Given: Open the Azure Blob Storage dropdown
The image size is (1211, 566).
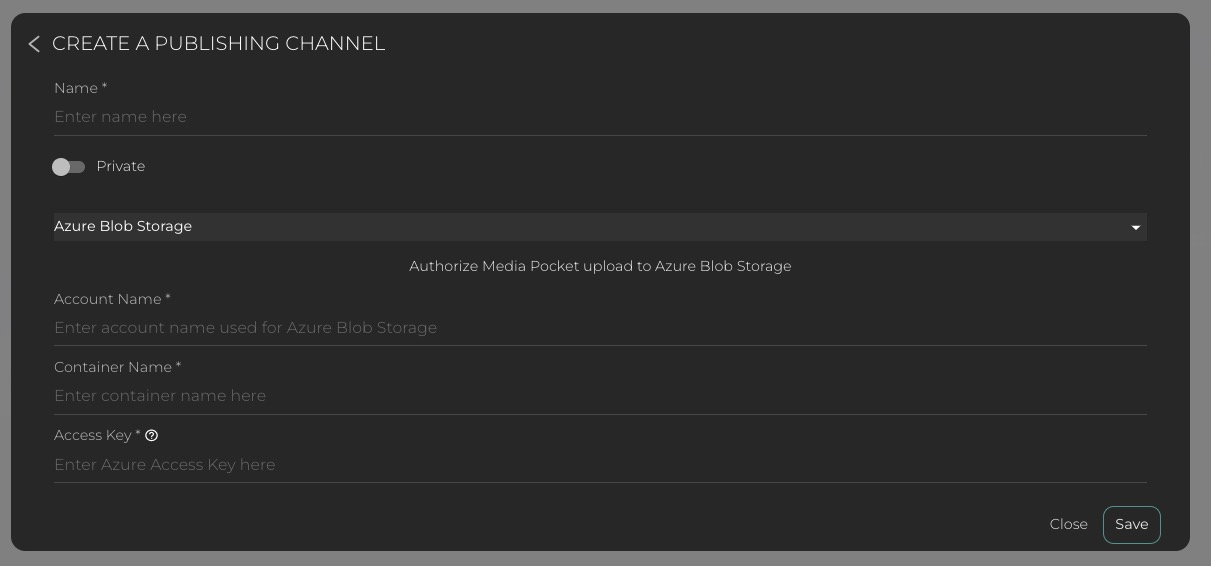Looking at the screenshot, I should [x=600, y=227].
